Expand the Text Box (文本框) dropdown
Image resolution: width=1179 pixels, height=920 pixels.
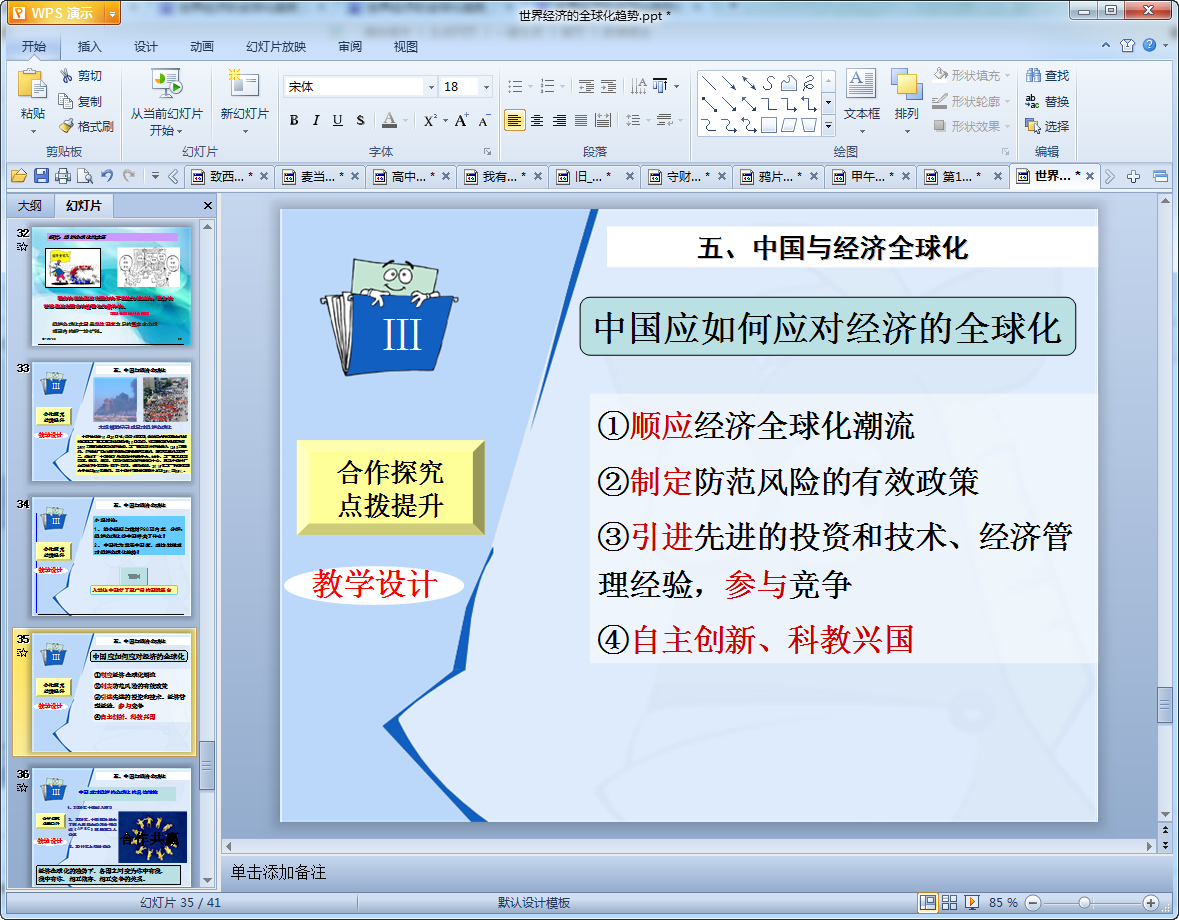point(862,131)
